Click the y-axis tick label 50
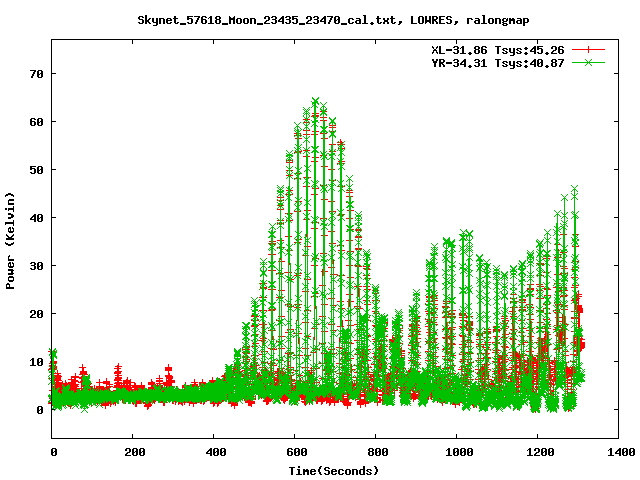Viewport: 640px width, 480px height. click(36, 170)
